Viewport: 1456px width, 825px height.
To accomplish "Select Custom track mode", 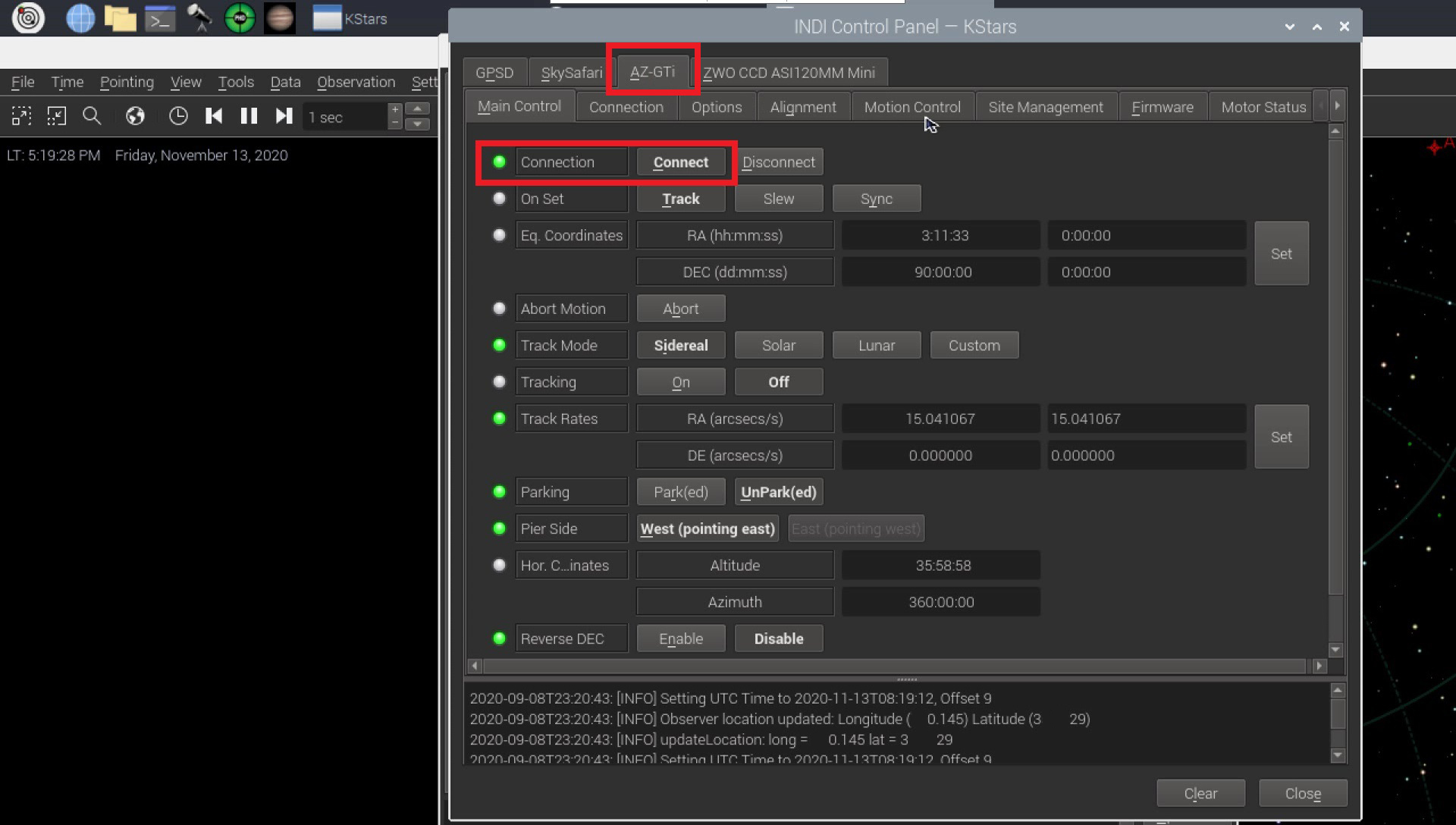I will (x=974, y=345).
